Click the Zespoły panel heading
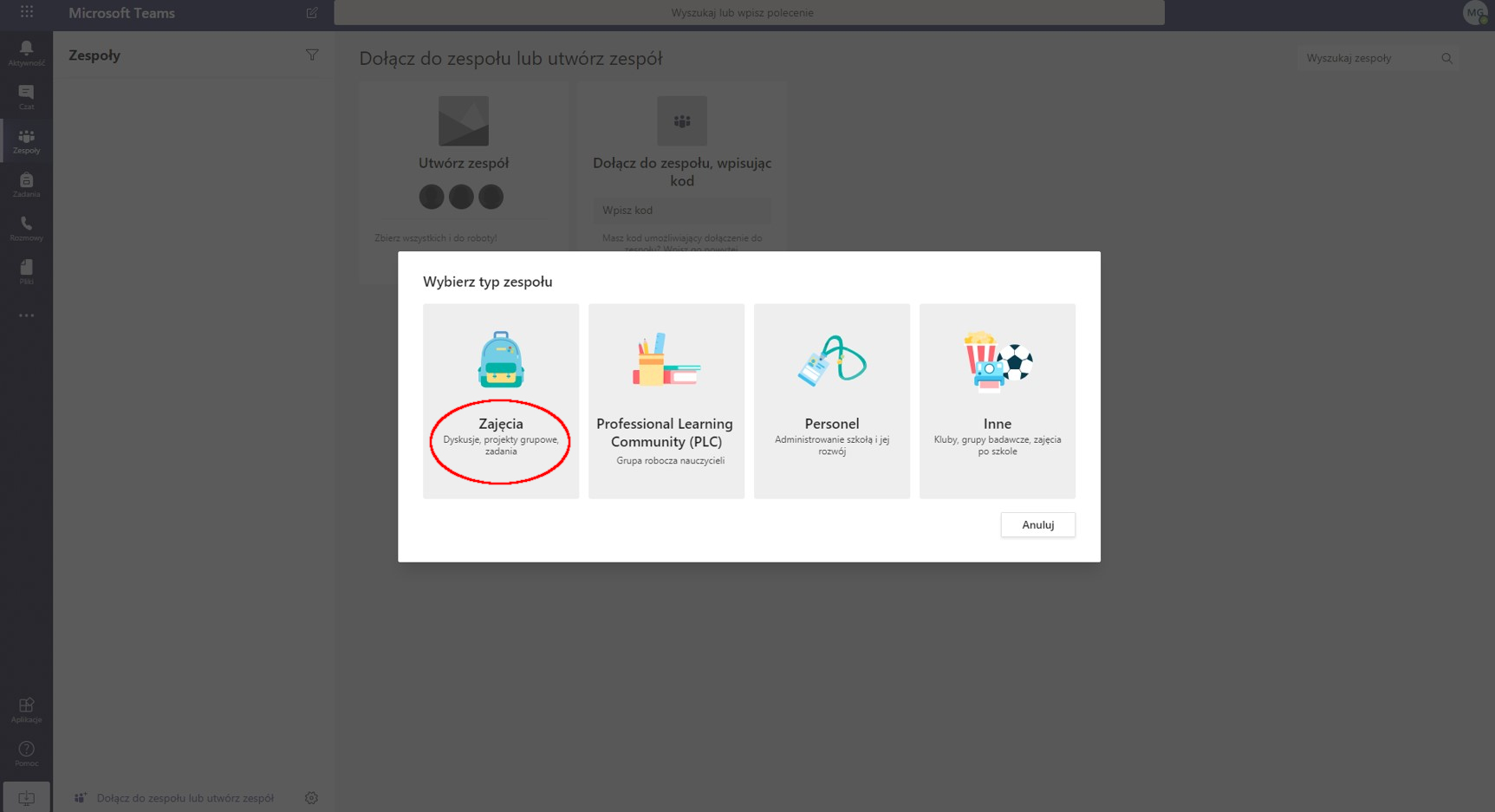 (94, 55)
